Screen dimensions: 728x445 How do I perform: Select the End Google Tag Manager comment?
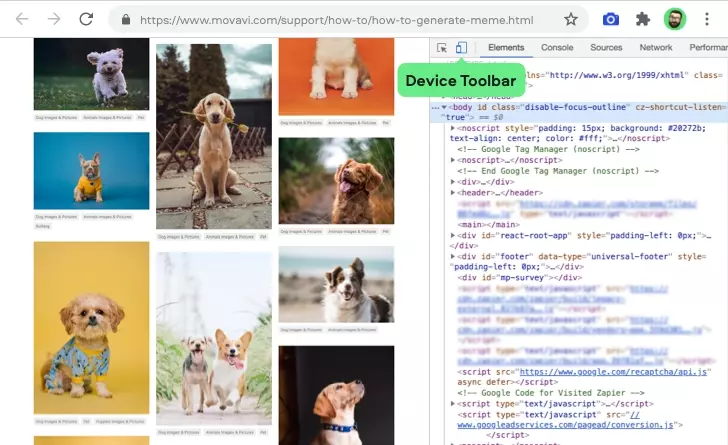point(558,171)
